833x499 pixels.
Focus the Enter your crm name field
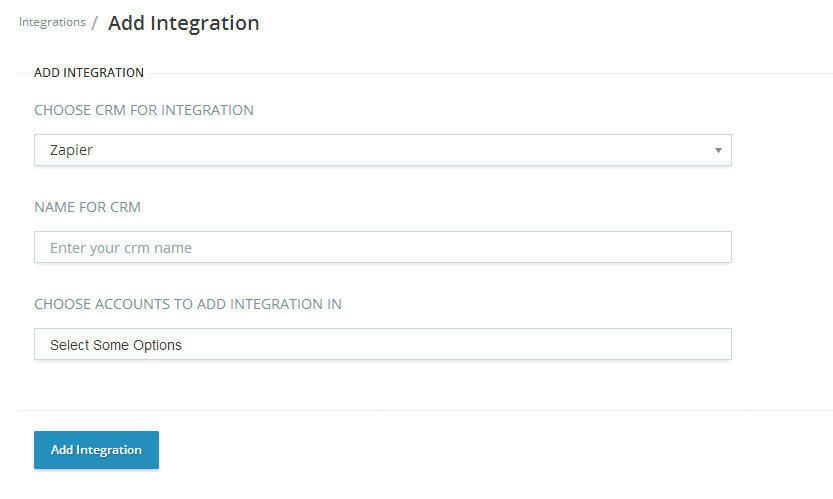[x=382, y=247]
